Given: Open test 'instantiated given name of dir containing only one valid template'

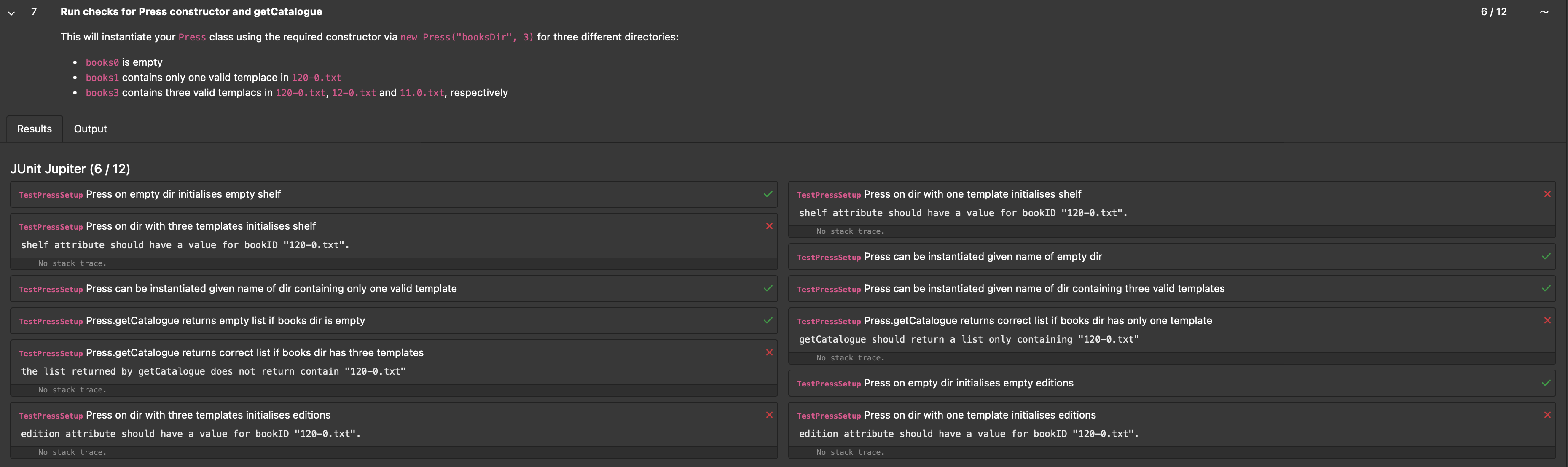Looking at the screenshot, I should (394, 289).
